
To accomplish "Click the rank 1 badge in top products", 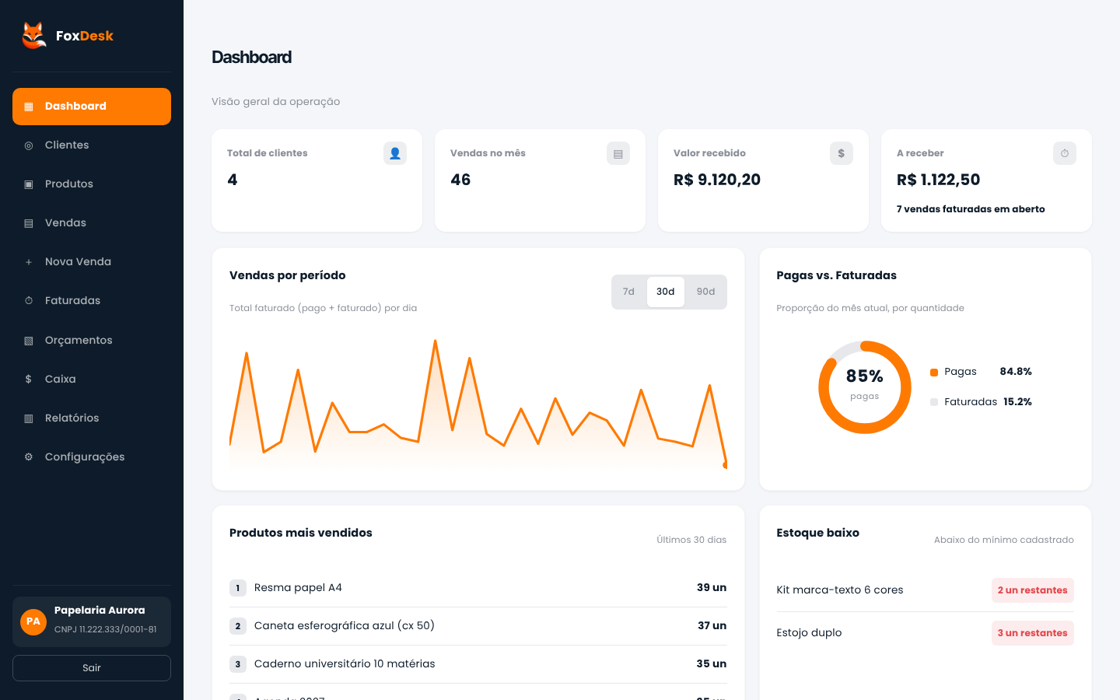I will pyautogui.click(x=238, y=588).
